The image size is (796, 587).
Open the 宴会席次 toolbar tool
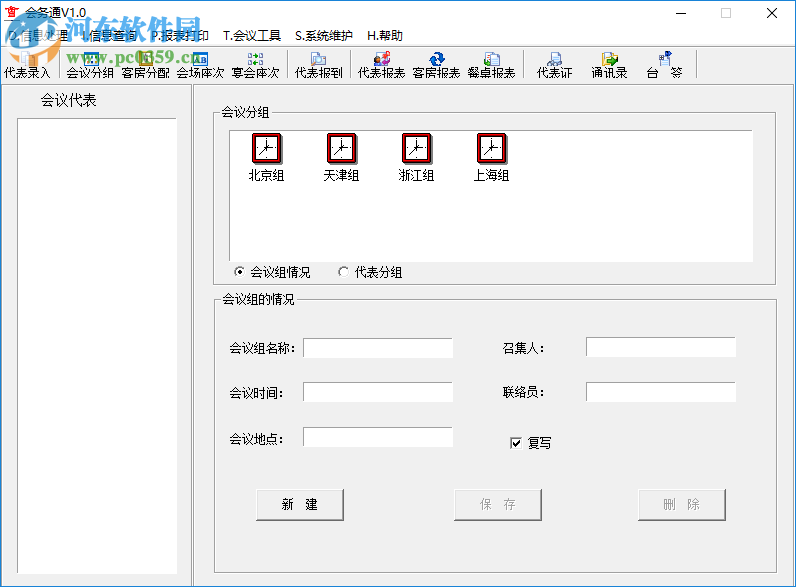point(255,64)
